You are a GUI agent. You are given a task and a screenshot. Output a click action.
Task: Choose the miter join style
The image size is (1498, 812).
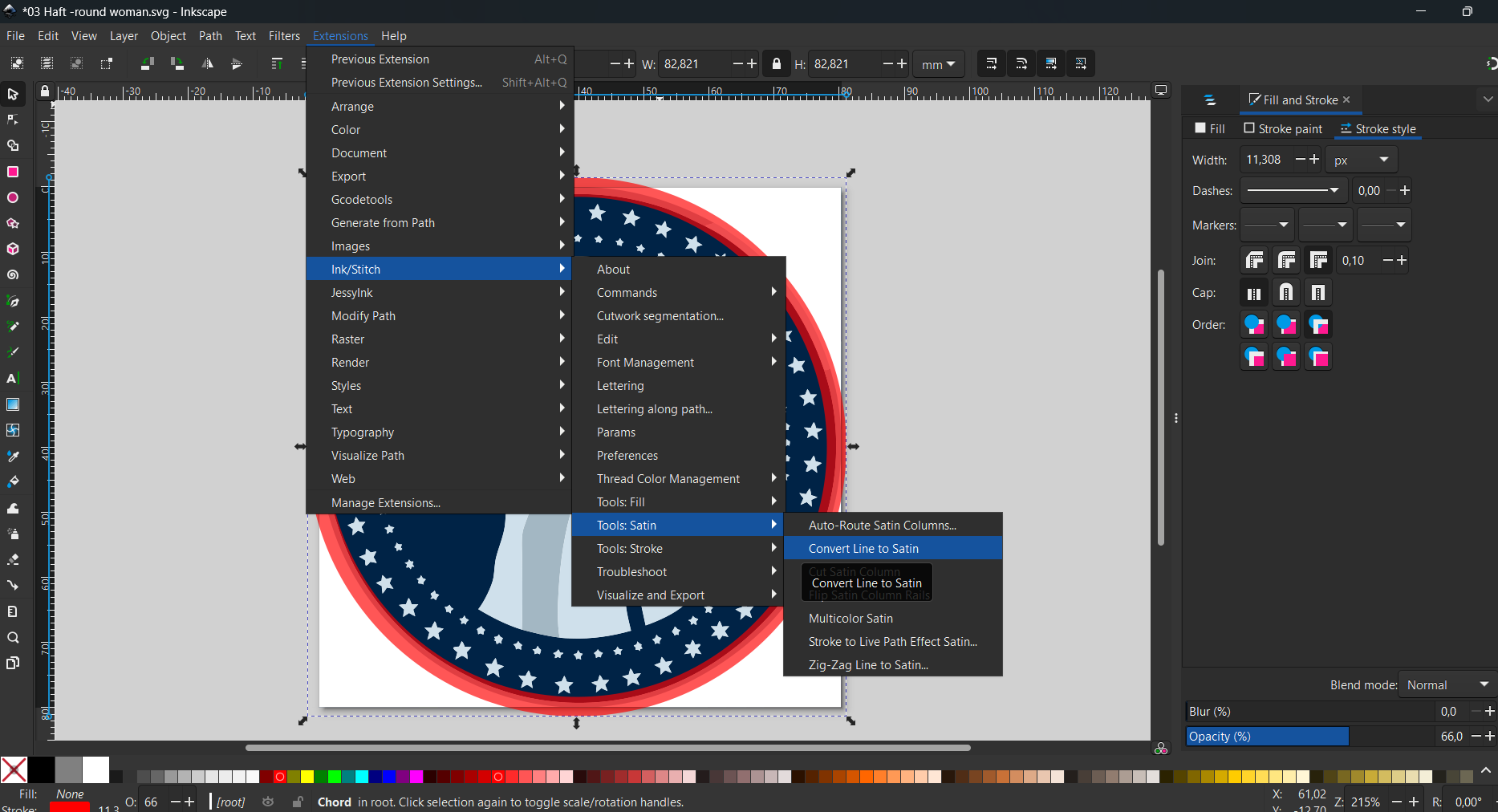click(1318, 260)
